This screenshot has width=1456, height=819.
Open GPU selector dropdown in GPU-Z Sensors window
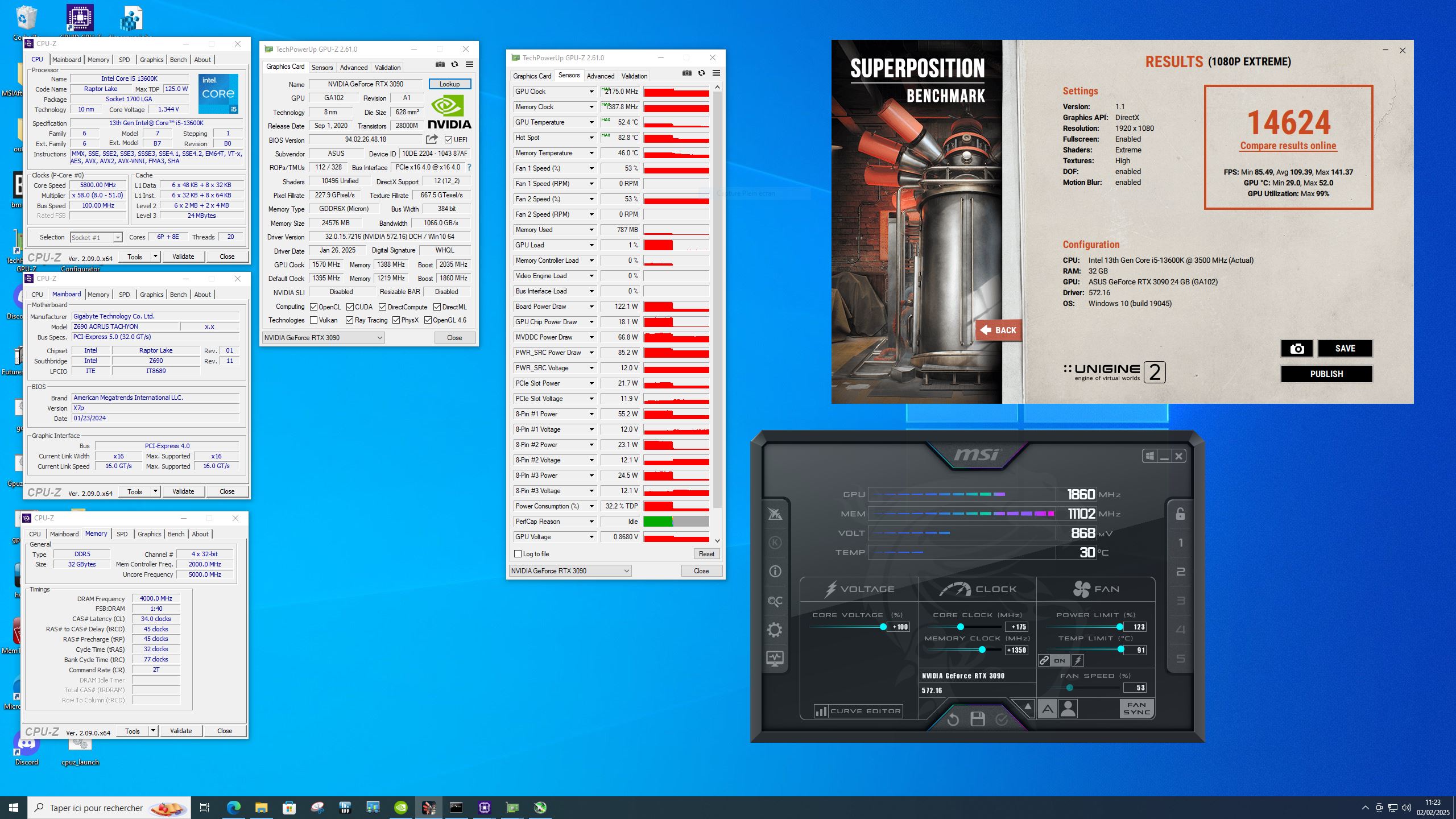tap(570, 571)
